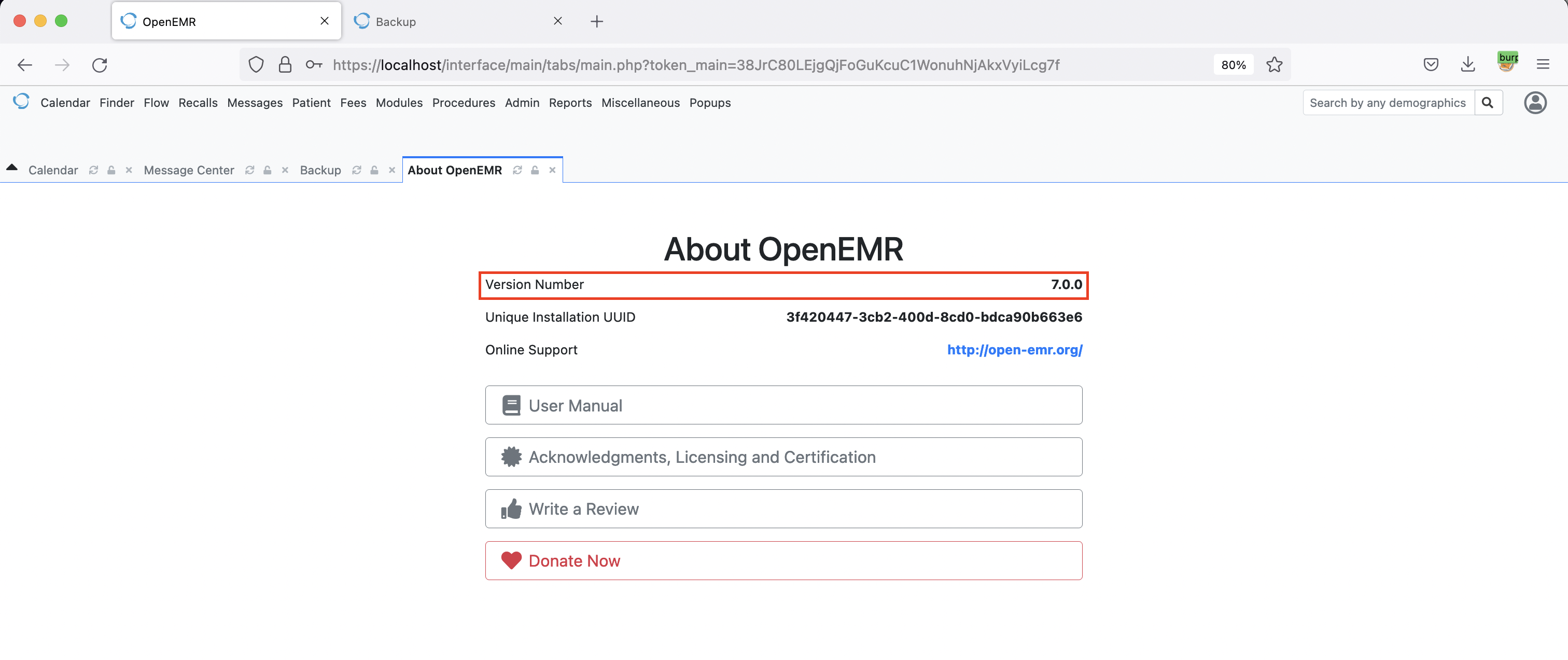Collapse the menu using the up triangle
Screen dimensions: 1568x660
[11, 168]
